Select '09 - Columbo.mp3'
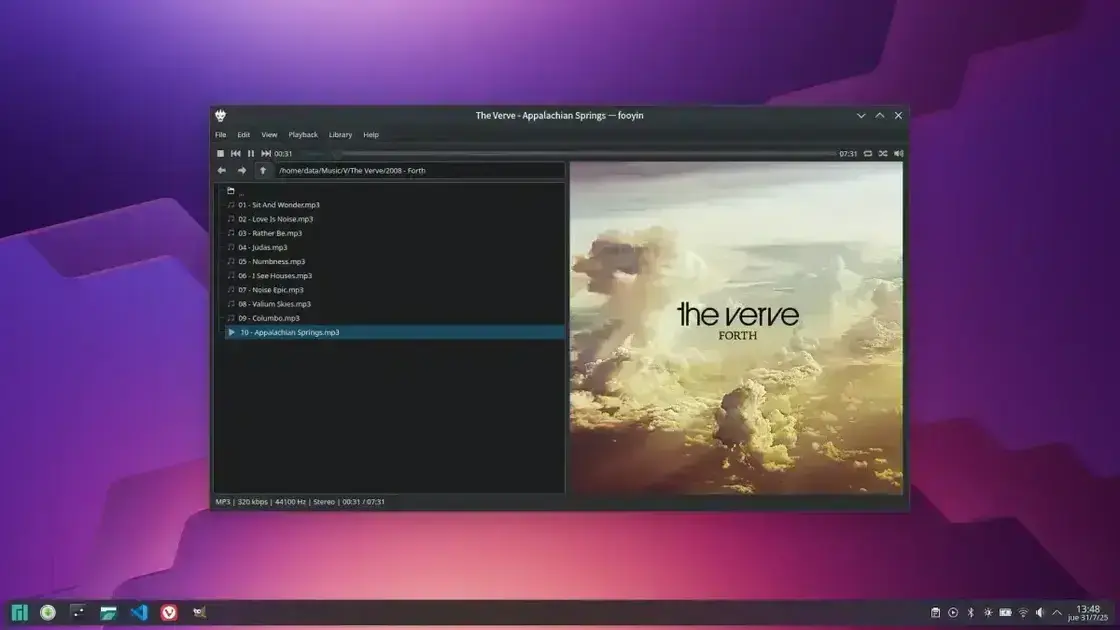 click(x=394, y=318)
